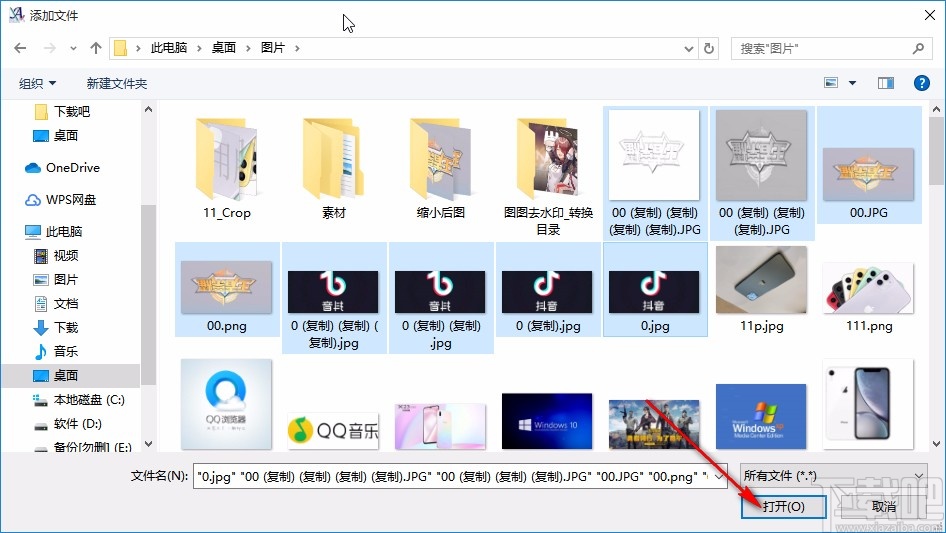This screenshot has height=533, width=946.
Task: Select 图图去水印_转换目录 folder
Action: (548, 176)
